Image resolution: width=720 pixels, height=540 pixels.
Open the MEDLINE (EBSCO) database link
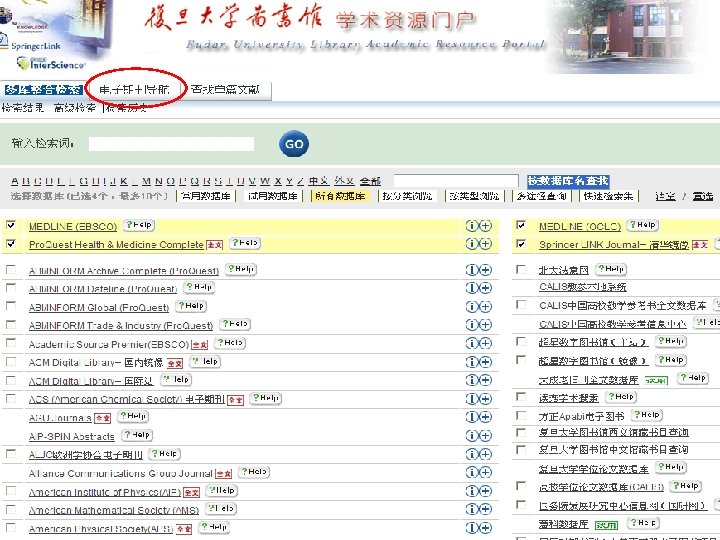click(x=73, y=226)
